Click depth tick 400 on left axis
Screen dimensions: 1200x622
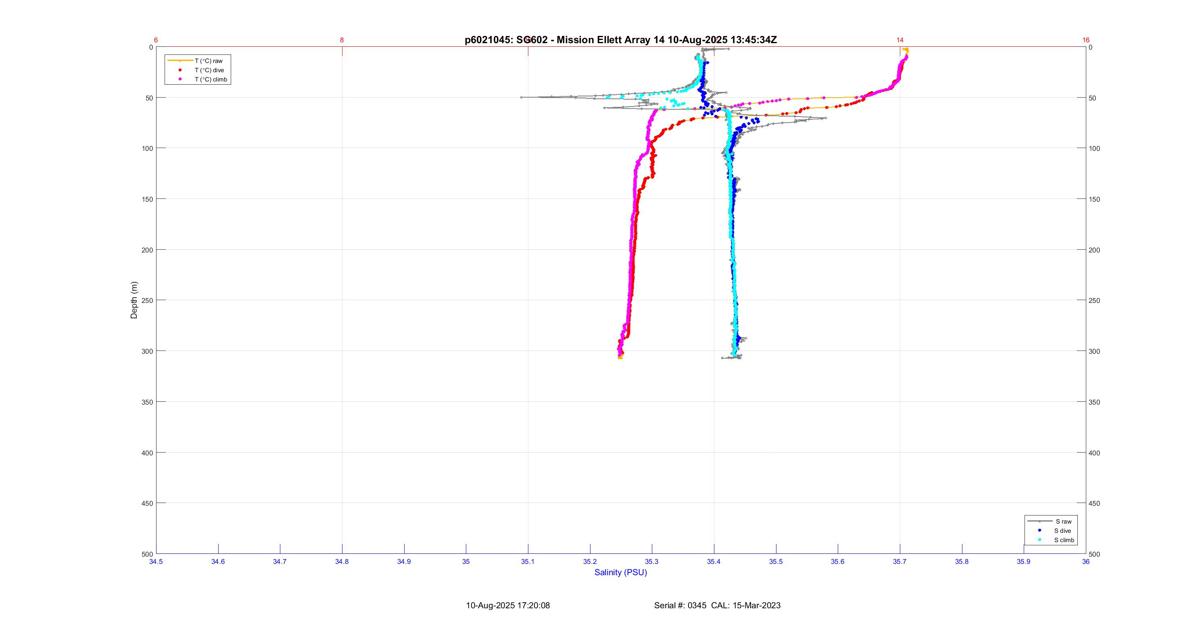[x=146, y=453]
